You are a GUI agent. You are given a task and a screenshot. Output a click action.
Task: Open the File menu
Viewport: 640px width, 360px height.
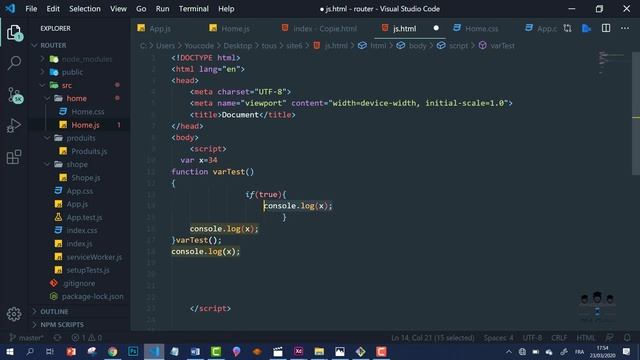pyautogui.click(x=31, y=9)
